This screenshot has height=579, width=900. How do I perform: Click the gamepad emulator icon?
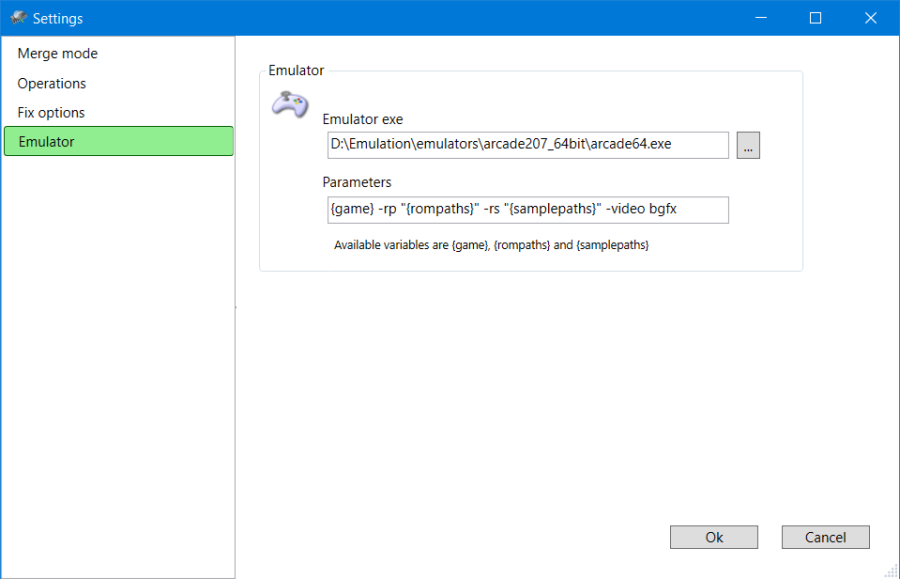coord(290,104)
